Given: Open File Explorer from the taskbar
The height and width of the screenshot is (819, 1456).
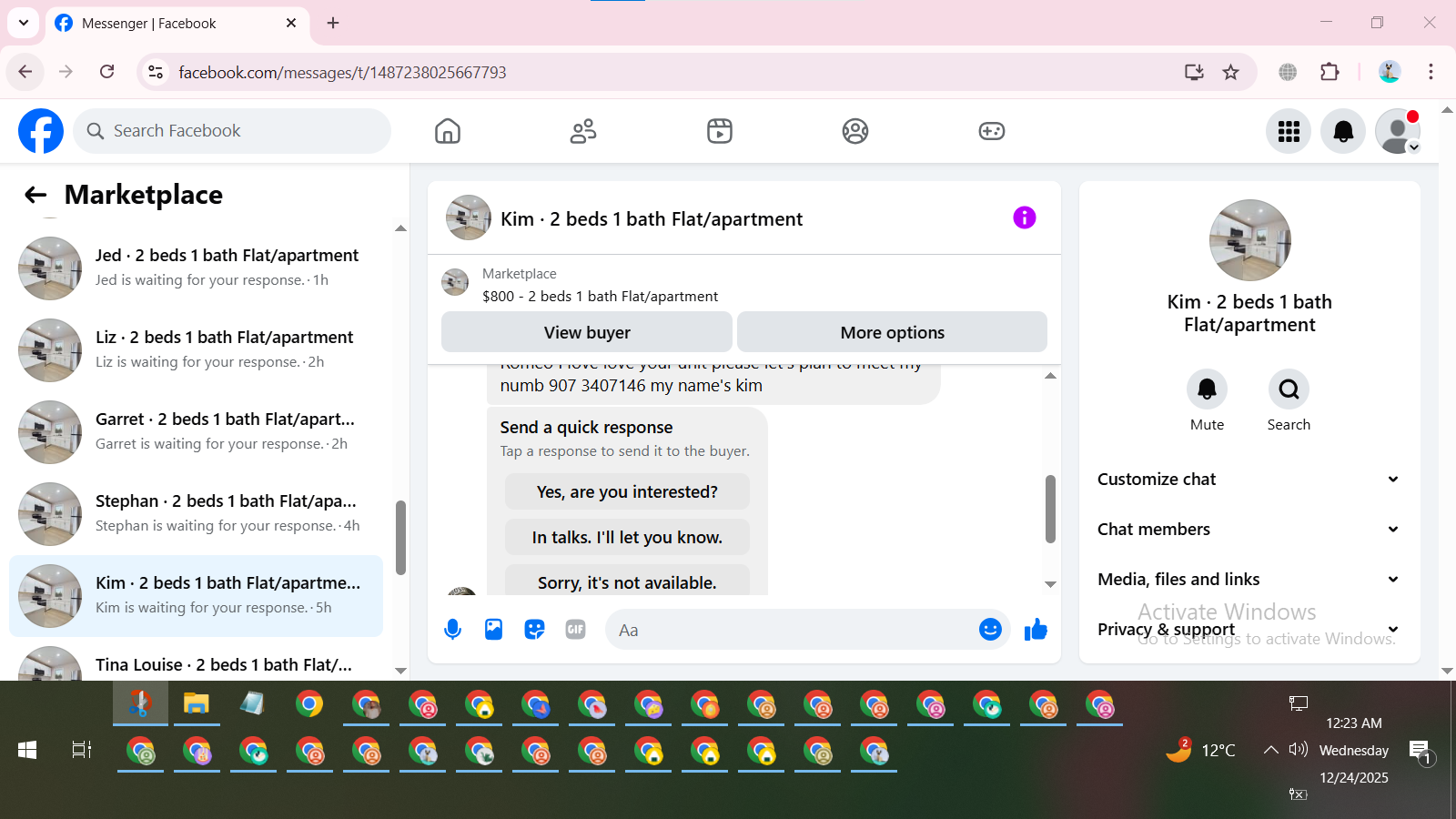Looking at the screenshot, I should pos(197,703).
